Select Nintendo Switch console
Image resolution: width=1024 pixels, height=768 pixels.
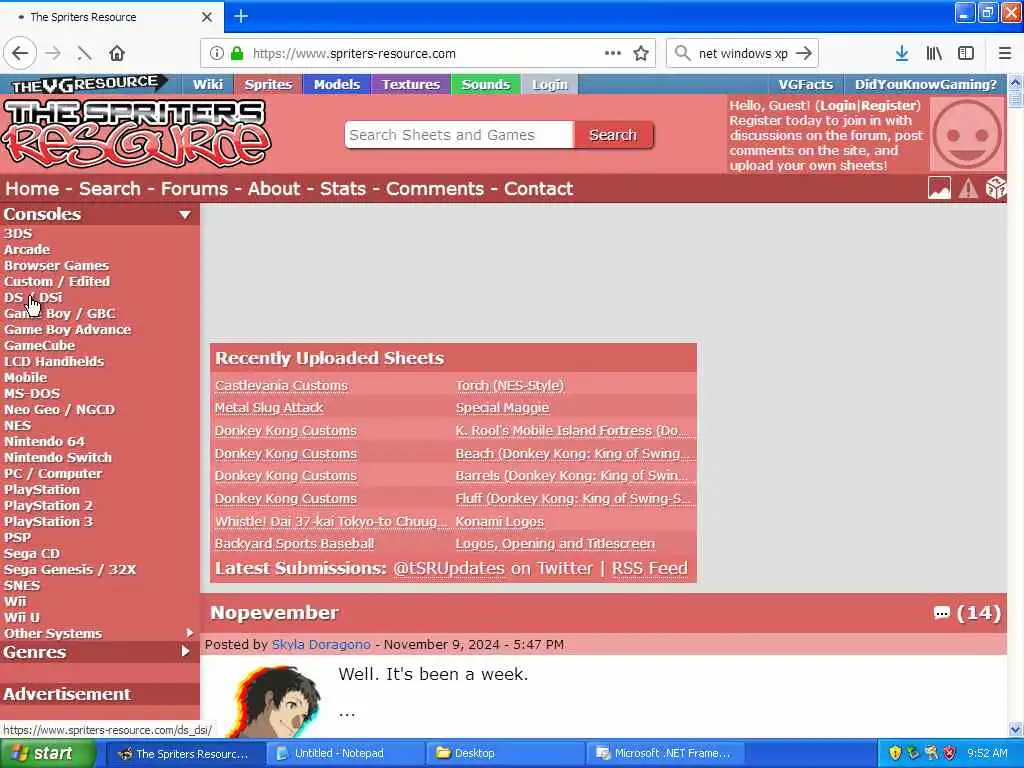tap(57, 457)
